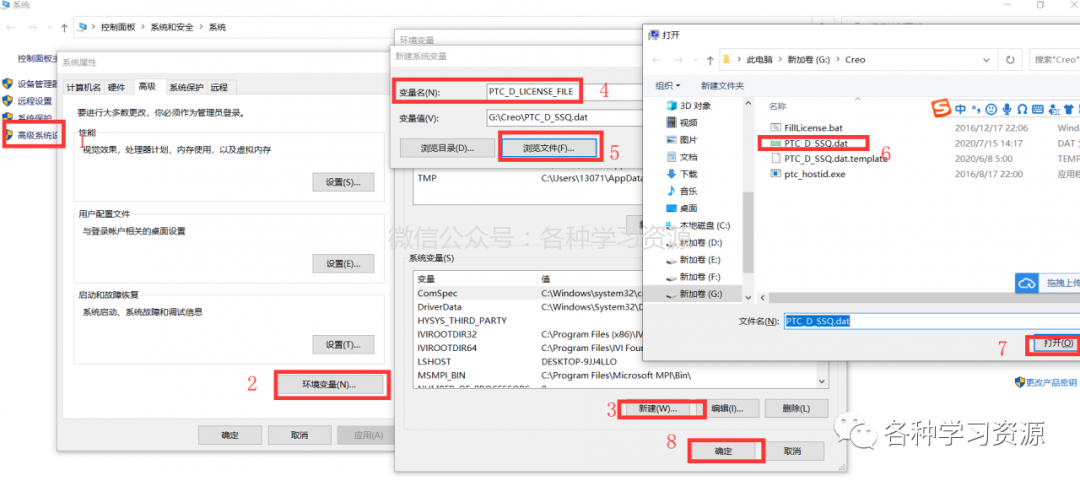Select 新加卷 (G:) drive in tree
This screenshot has width=1080, height=481.
pos(692,294)
